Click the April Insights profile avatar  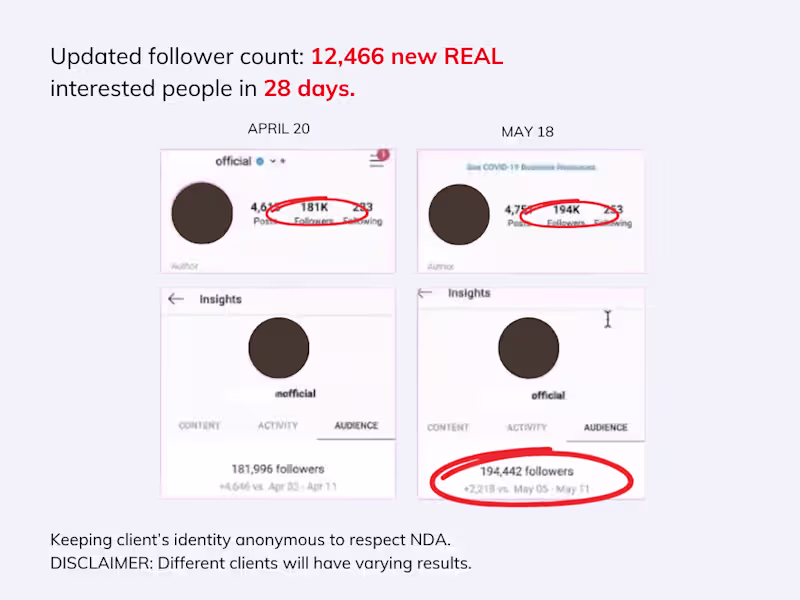tap(278, 348)
